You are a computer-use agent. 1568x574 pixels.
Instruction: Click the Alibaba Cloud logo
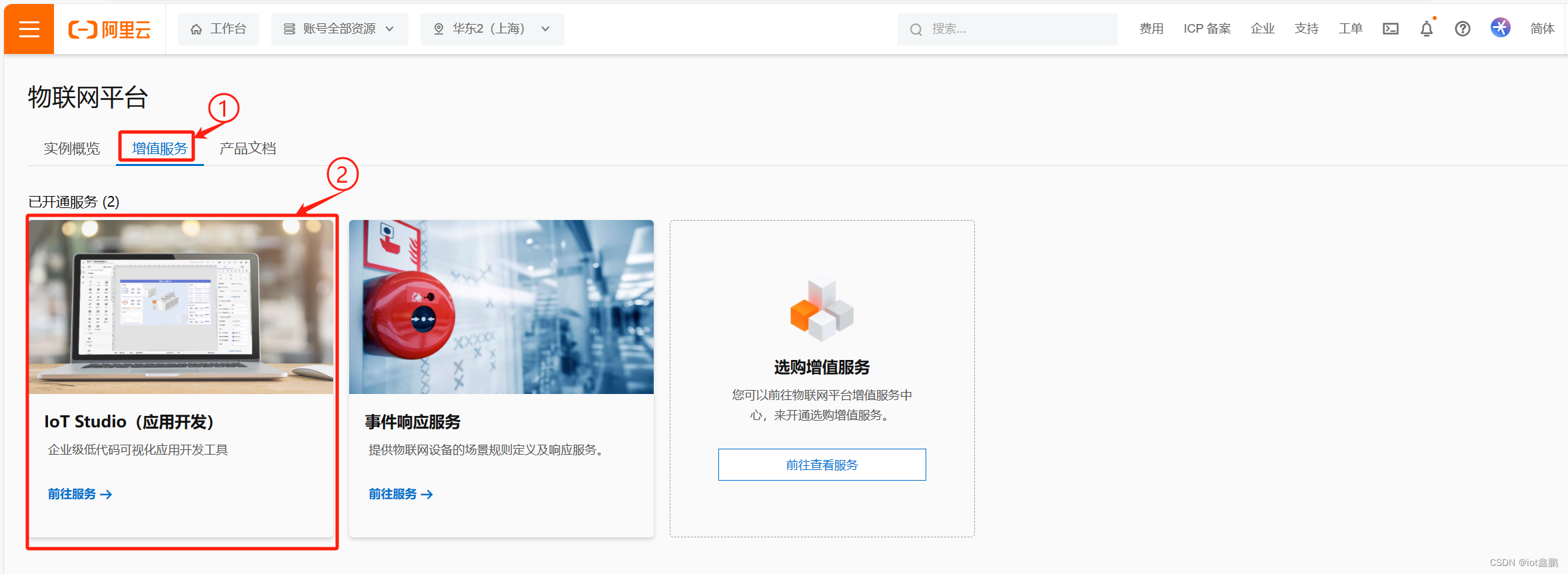[109, 29]
